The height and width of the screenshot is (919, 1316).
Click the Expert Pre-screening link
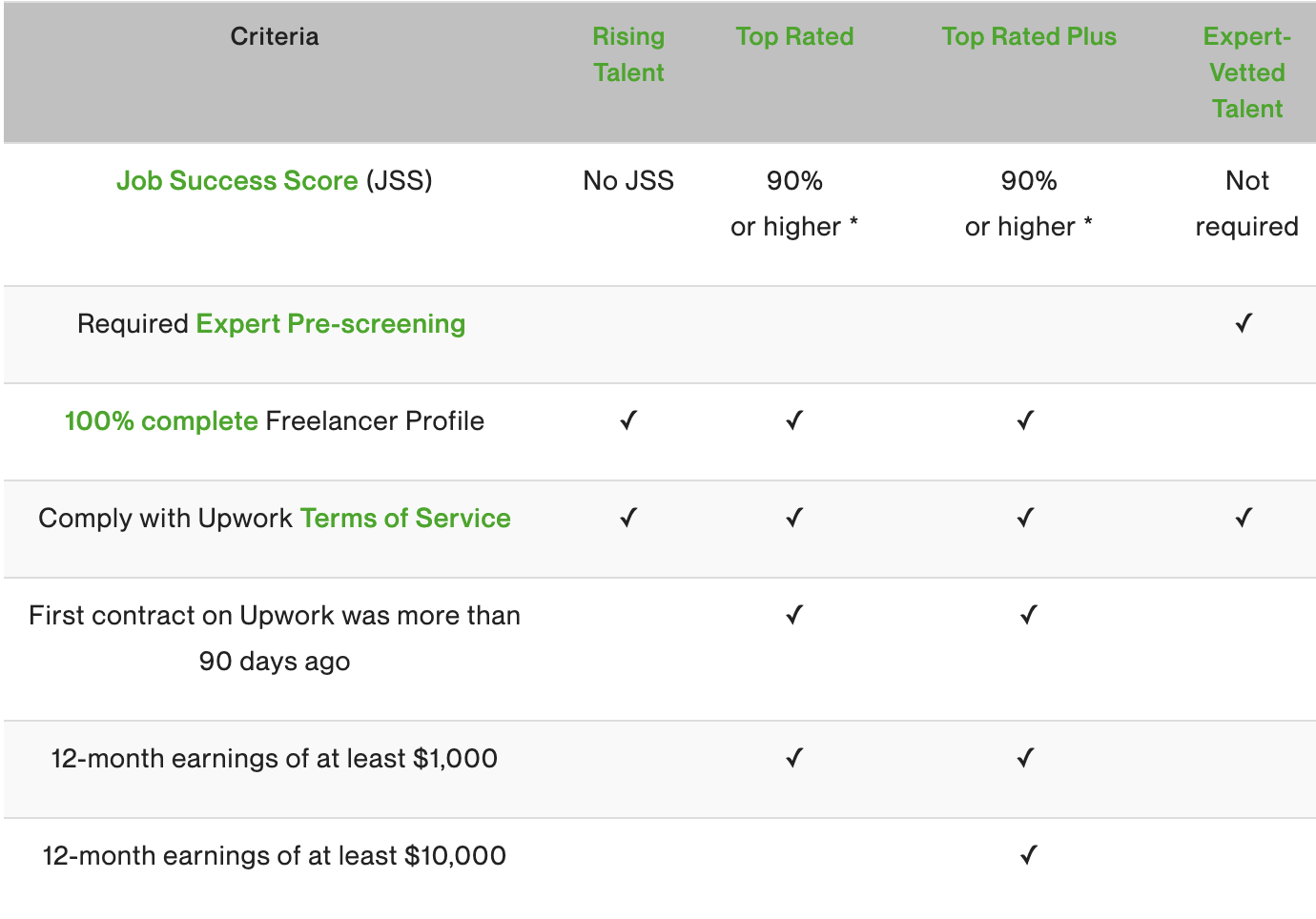click(x=330, y=324)
